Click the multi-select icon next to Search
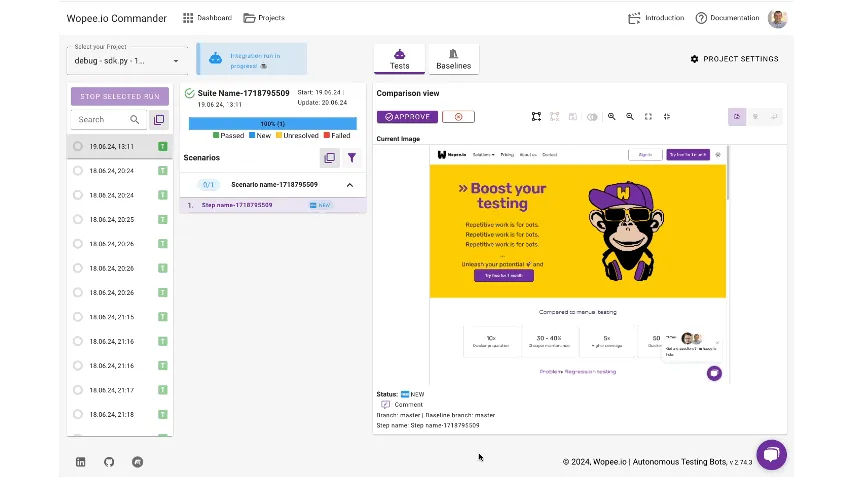This screenshot has height=480, width=853. [x=158, y=120]
